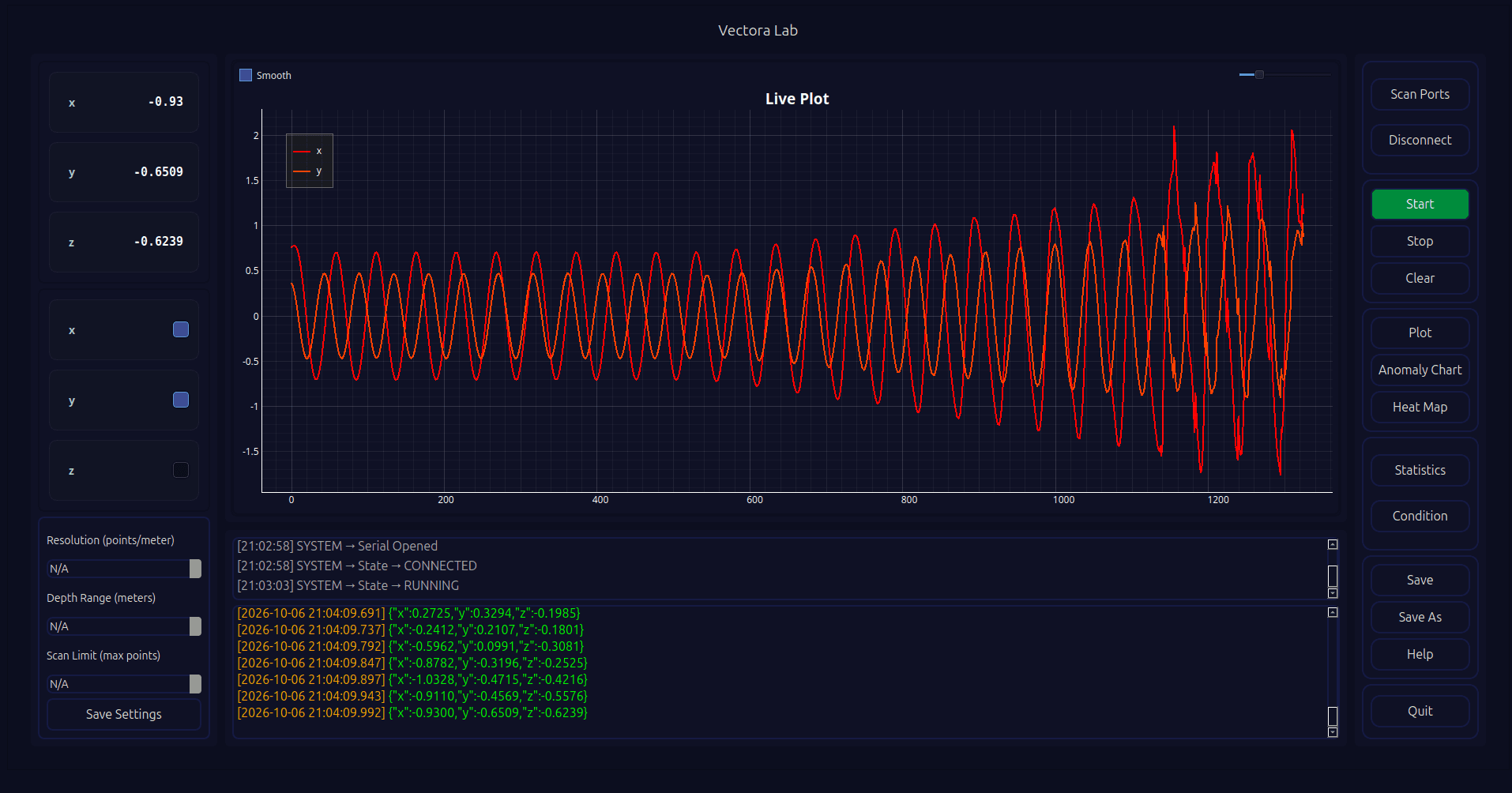Click the data log scroll-down arrow
1512x793 pixels.
point(1333,732)
